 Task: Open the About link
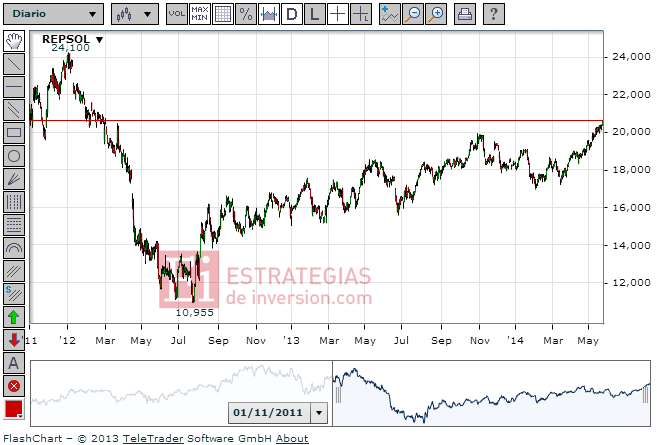[x=292, y=439]
